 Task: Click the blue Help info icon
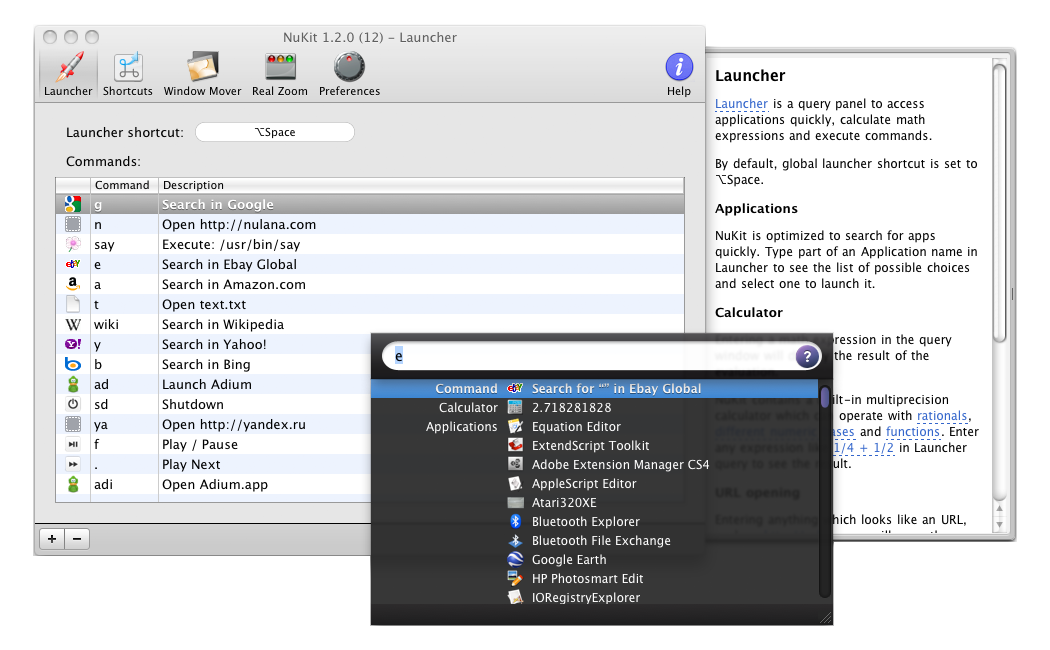pyautogui.click(x=679, y=68)
